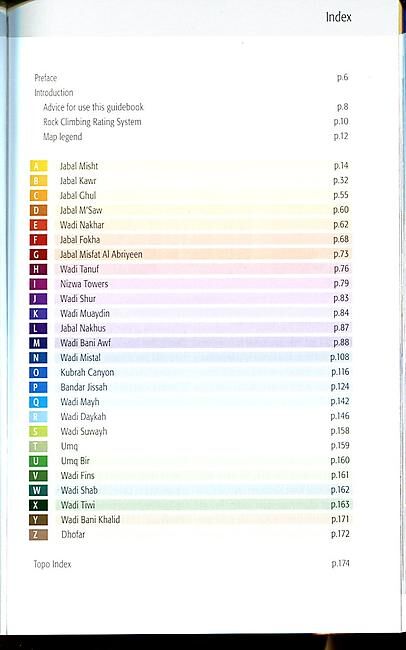406x650 pixels.
Task: Select the Dhofar entry
Action: [73, 534]
